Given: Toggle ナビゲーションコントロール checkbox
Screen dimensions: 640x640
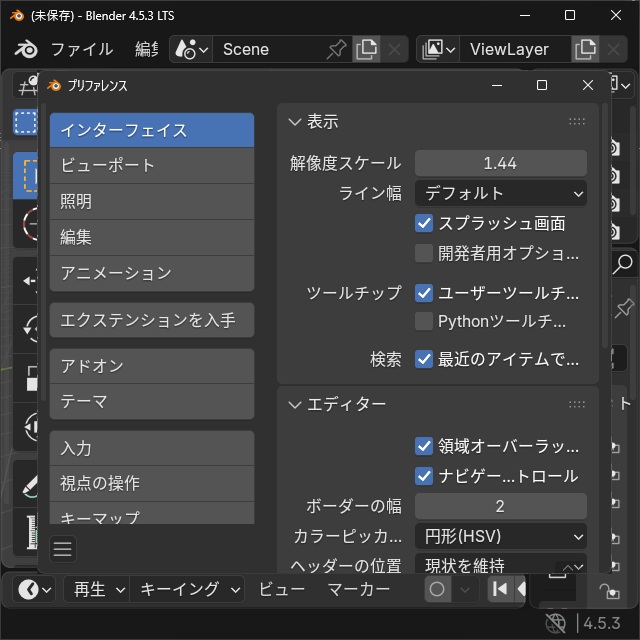Looking at the screenshot, I should 424,476.
